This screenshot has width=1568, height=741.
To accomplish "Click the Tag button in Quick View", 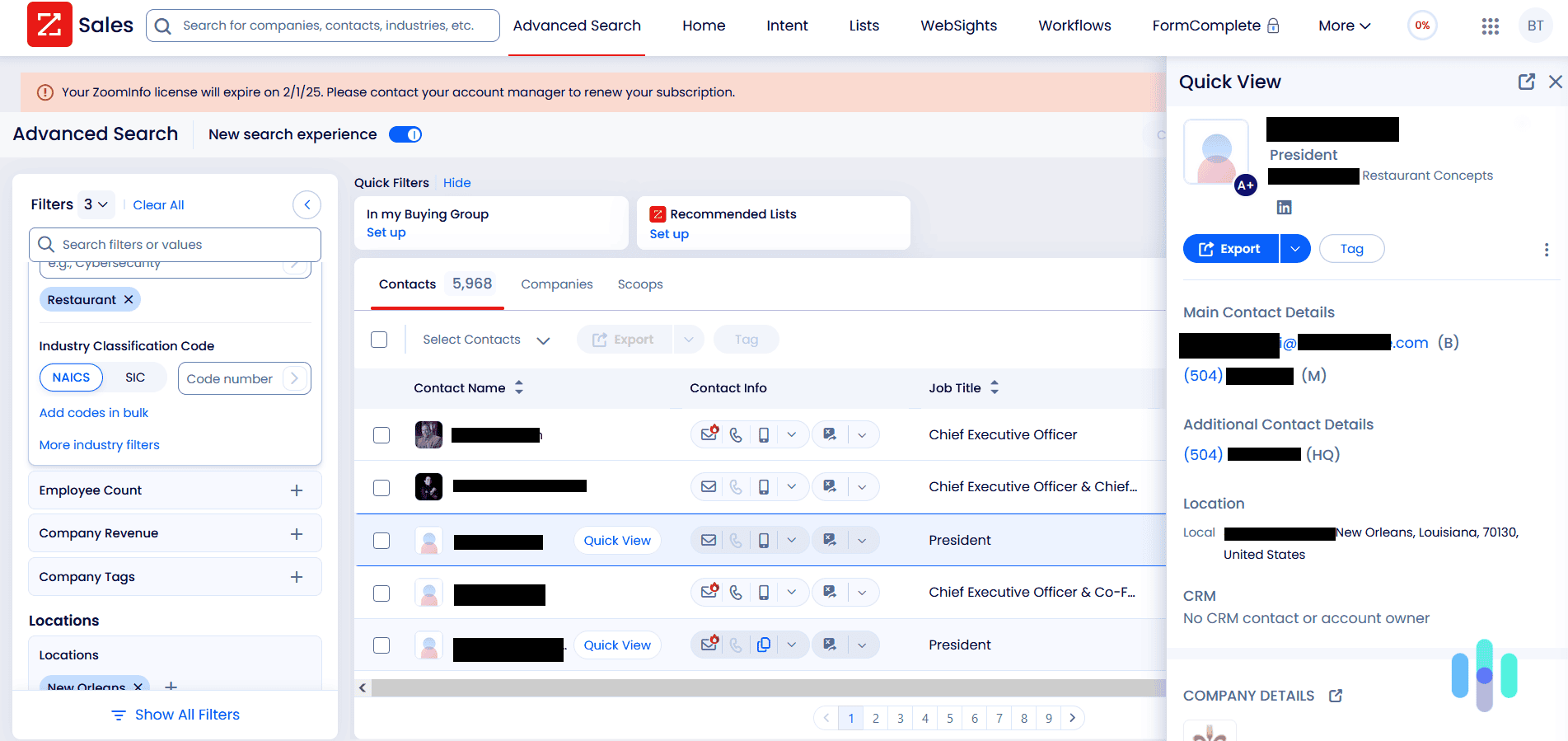I will (x=1351, y=249).
